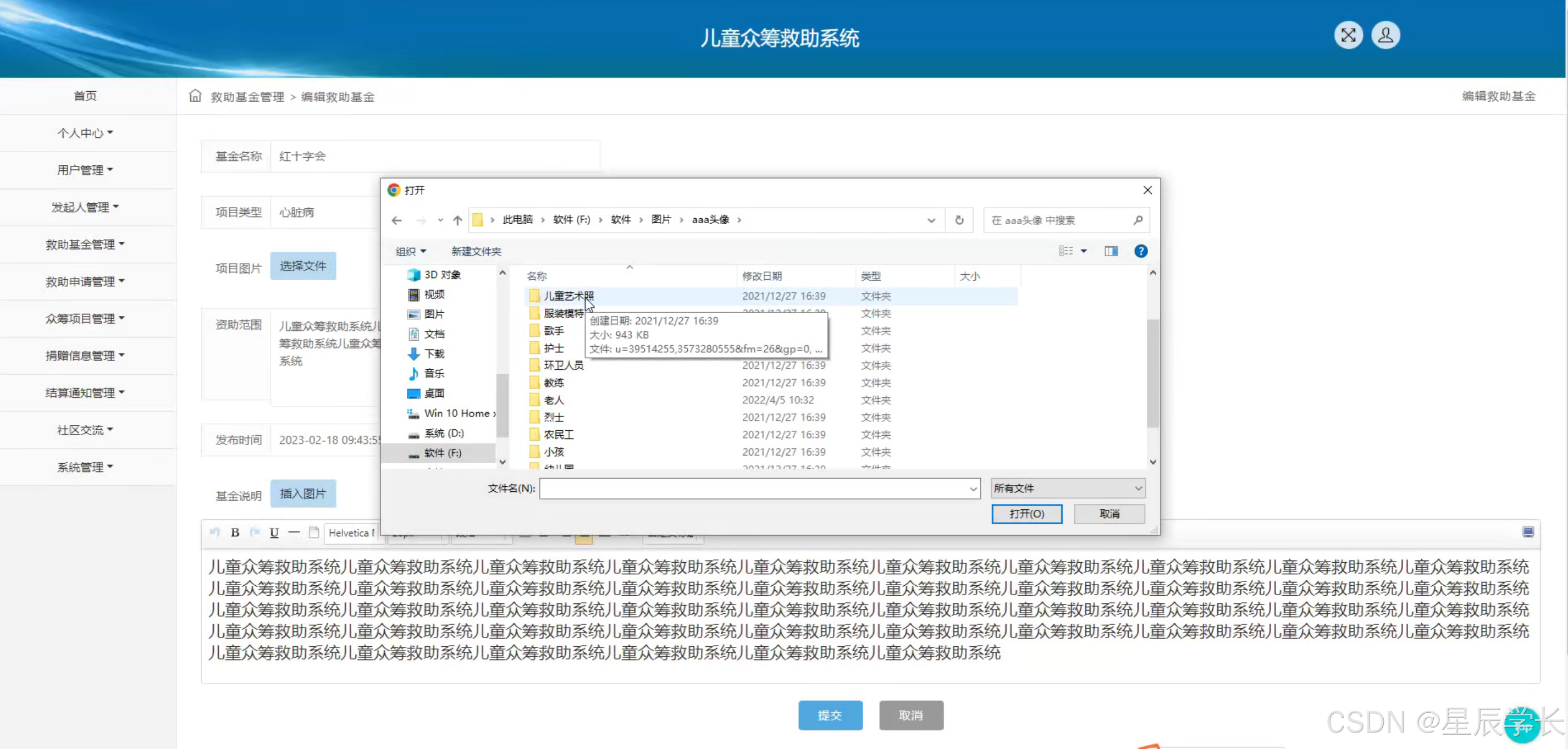
Task: Click the editor fullscreen icon at right
Action: [1528, 533]
